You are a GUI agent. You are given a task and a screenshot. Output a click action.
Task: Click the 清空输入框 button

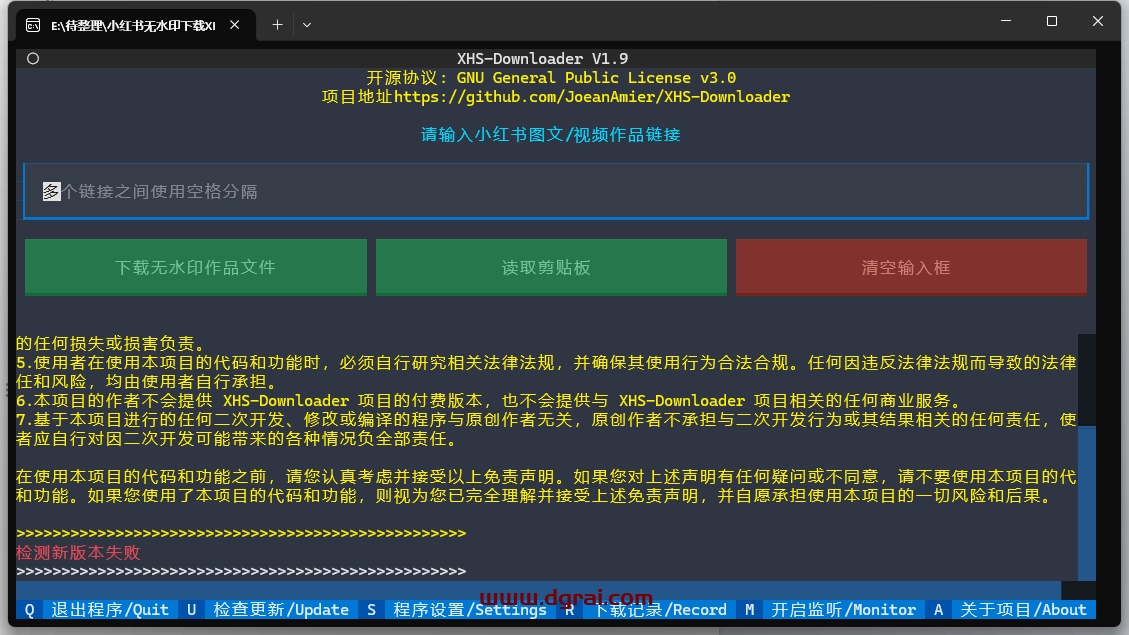pos(911,267)
